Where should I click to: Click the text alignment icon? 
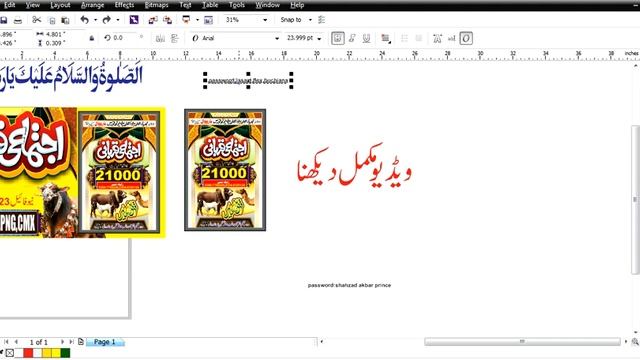[385, 38]
